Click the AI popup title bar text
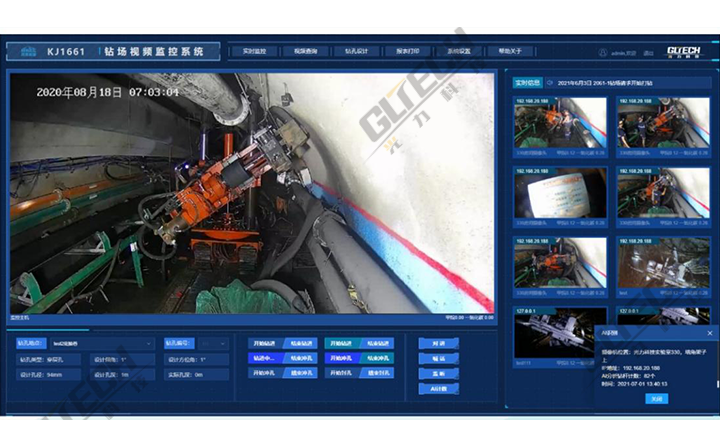Viewport: 720px width, 446px height. click(610, 333)
